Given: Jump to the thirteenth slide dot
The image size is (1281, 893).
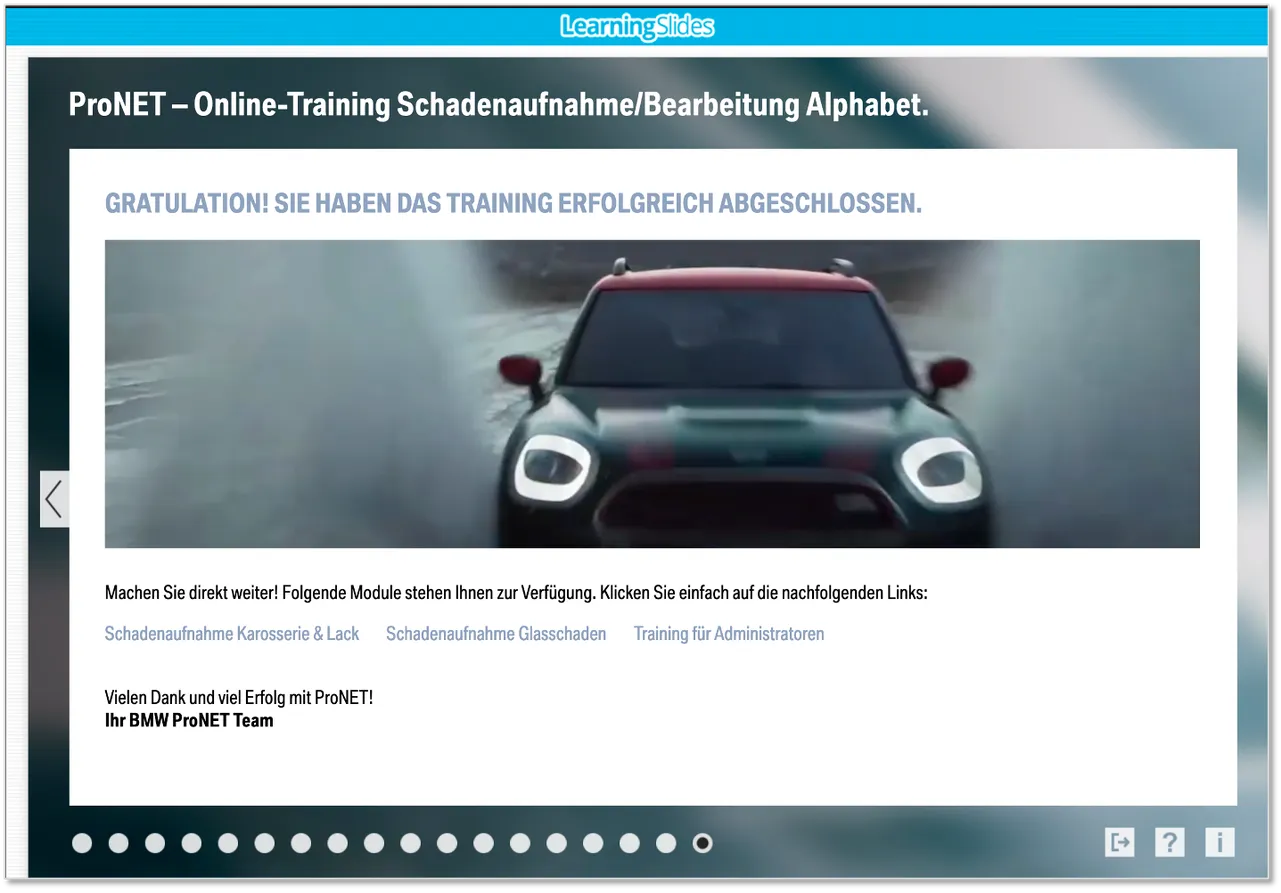Looking at the screenshot, I should (x=520, y=844).
